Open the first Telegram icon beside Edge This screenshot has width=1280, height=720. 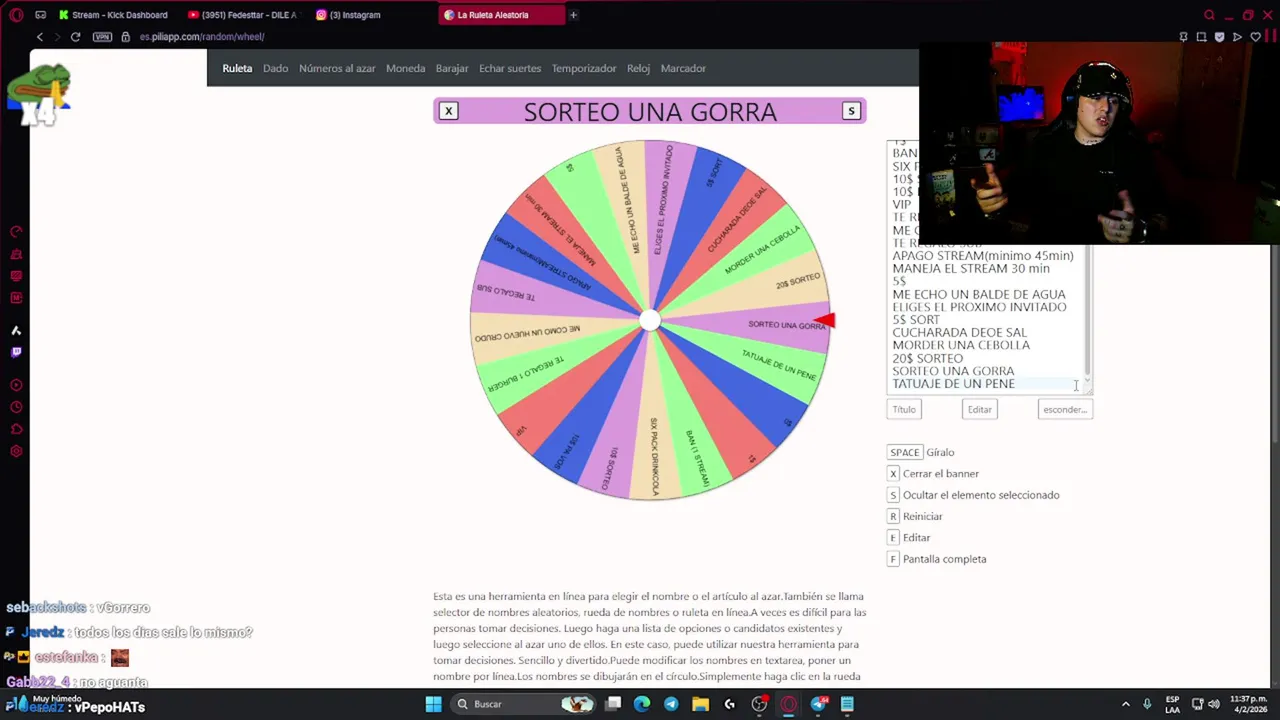point(671,704)
